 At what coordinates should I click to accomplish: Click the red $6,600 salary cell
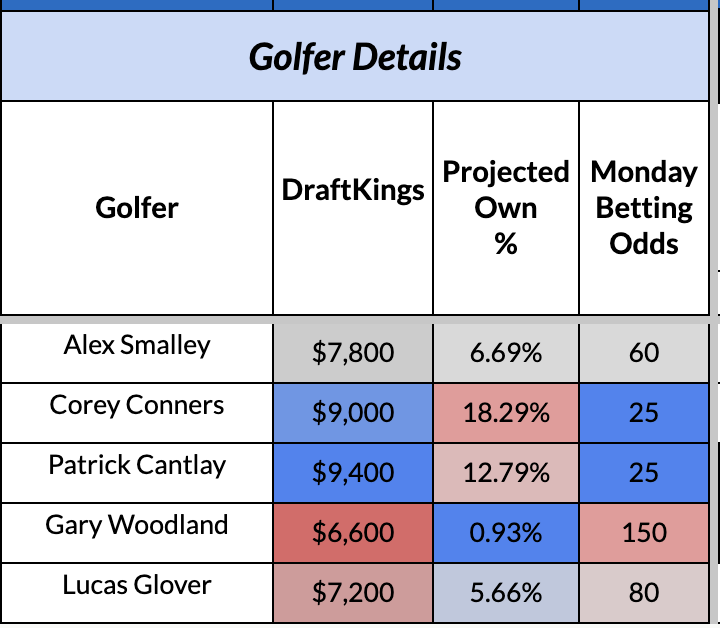(x=353, y=533)
